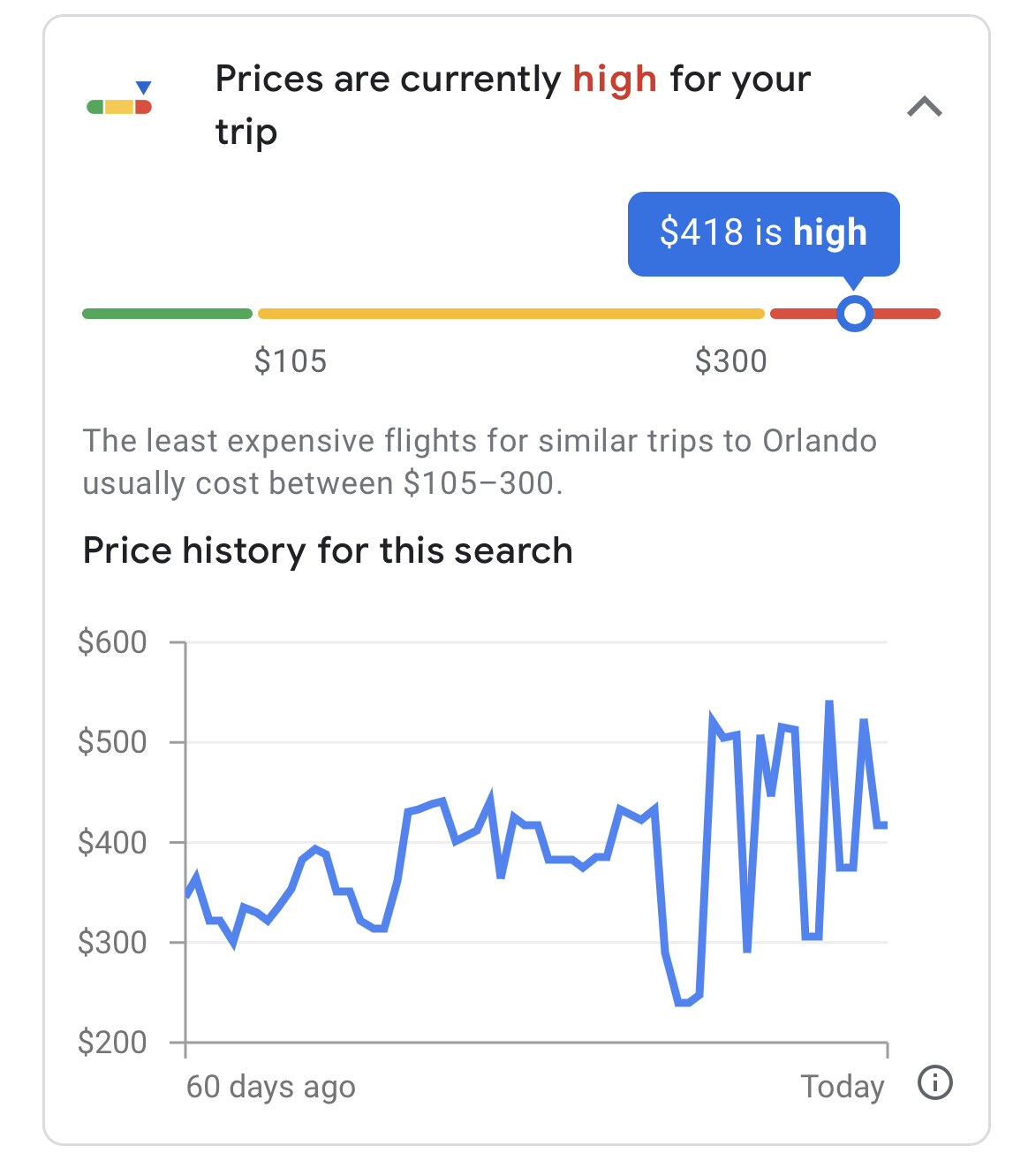Click the green low-price bar segment
This screenshot has height=1176, width=1013.
coord(167,314)
